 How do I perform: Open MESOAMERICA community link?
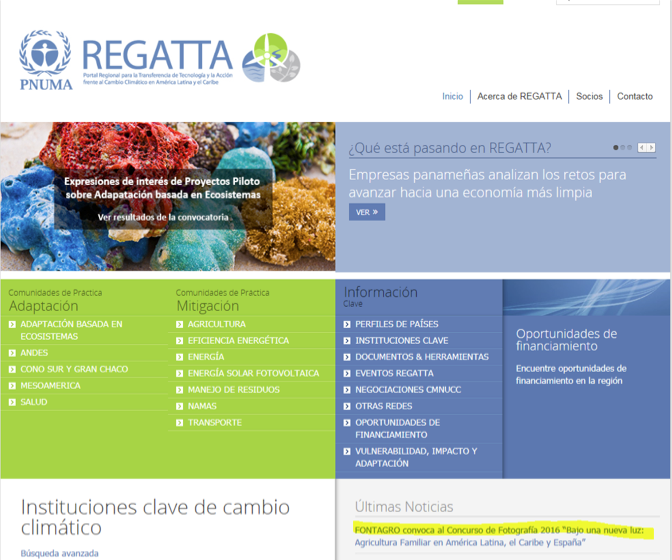(51, 386)
